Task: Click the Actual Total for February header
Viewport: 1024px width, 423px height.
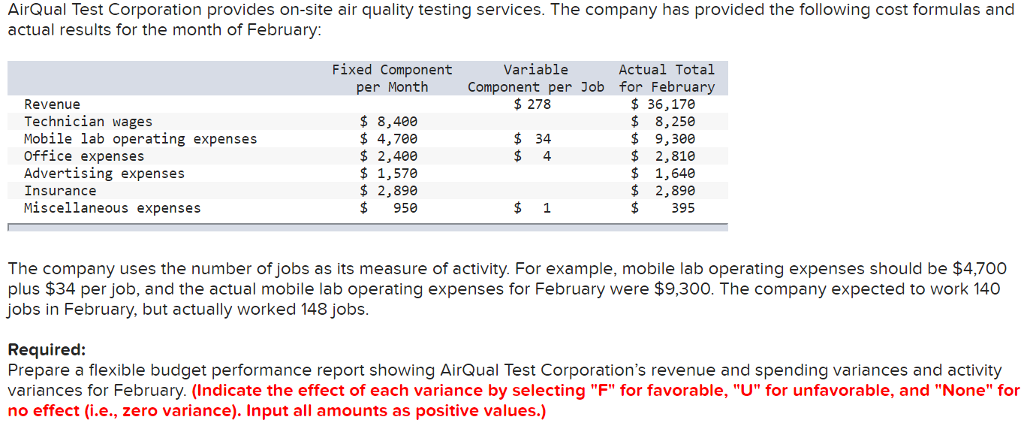Action: click(666, 78)
